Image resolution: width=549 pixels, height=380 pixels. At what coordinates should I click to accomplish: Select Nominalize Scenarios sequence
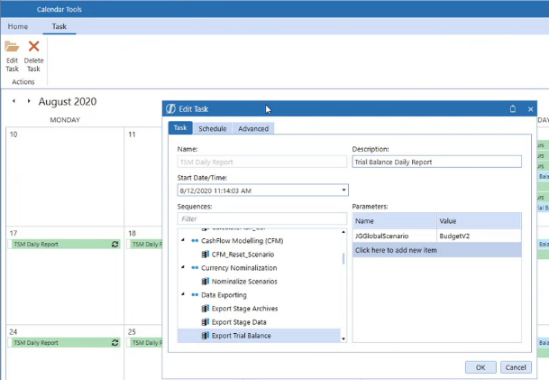coord(244,281)
